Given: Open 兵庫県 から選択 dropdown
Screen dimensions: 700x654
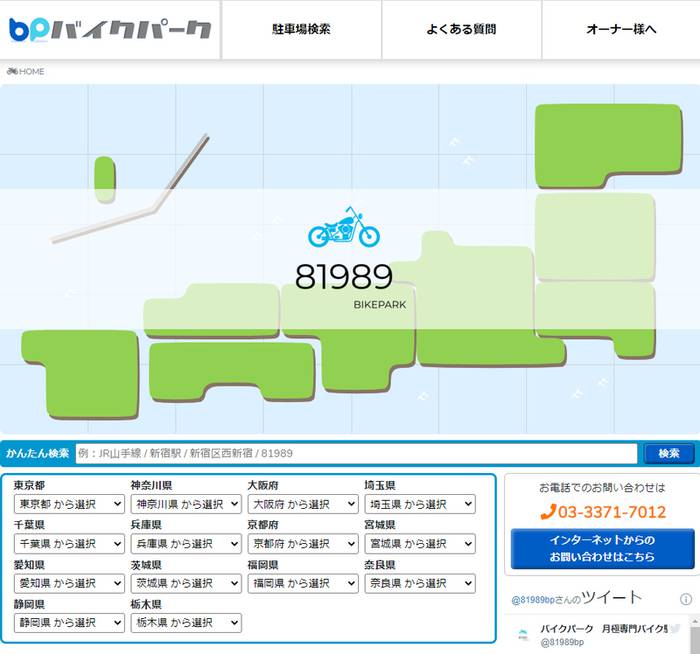Looking at the screenshot, I should (186, 544).
